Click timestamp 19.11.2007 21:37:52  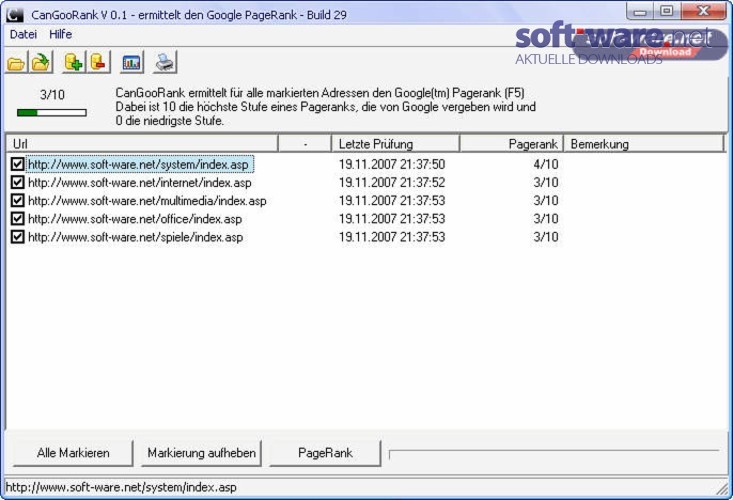(392, 182)
